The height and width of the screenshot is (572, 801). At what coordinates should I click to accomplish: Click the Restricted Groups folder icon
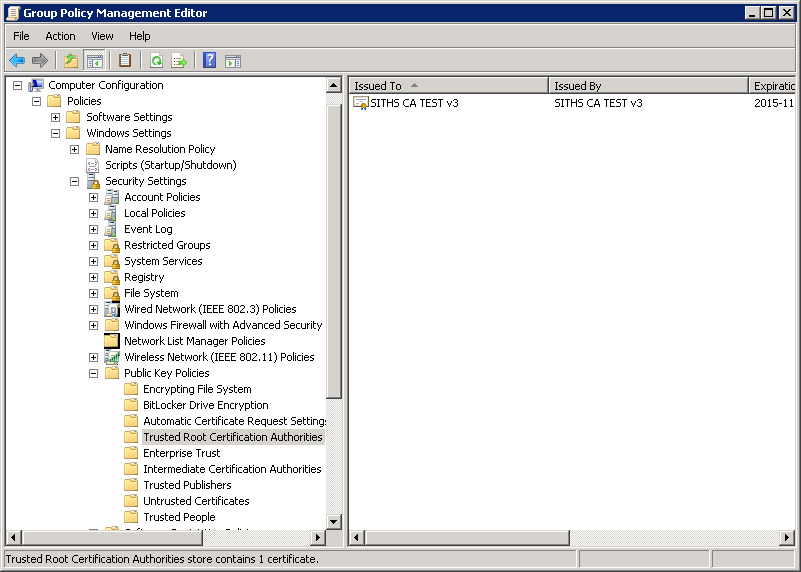[x=112, y=245]
